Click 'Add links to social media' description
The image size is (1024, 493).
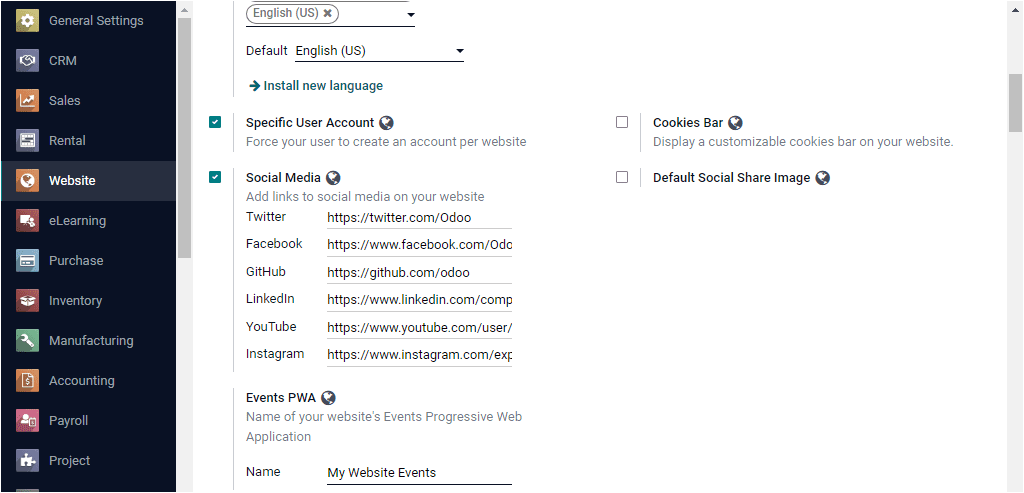click(x=365, y=197)
